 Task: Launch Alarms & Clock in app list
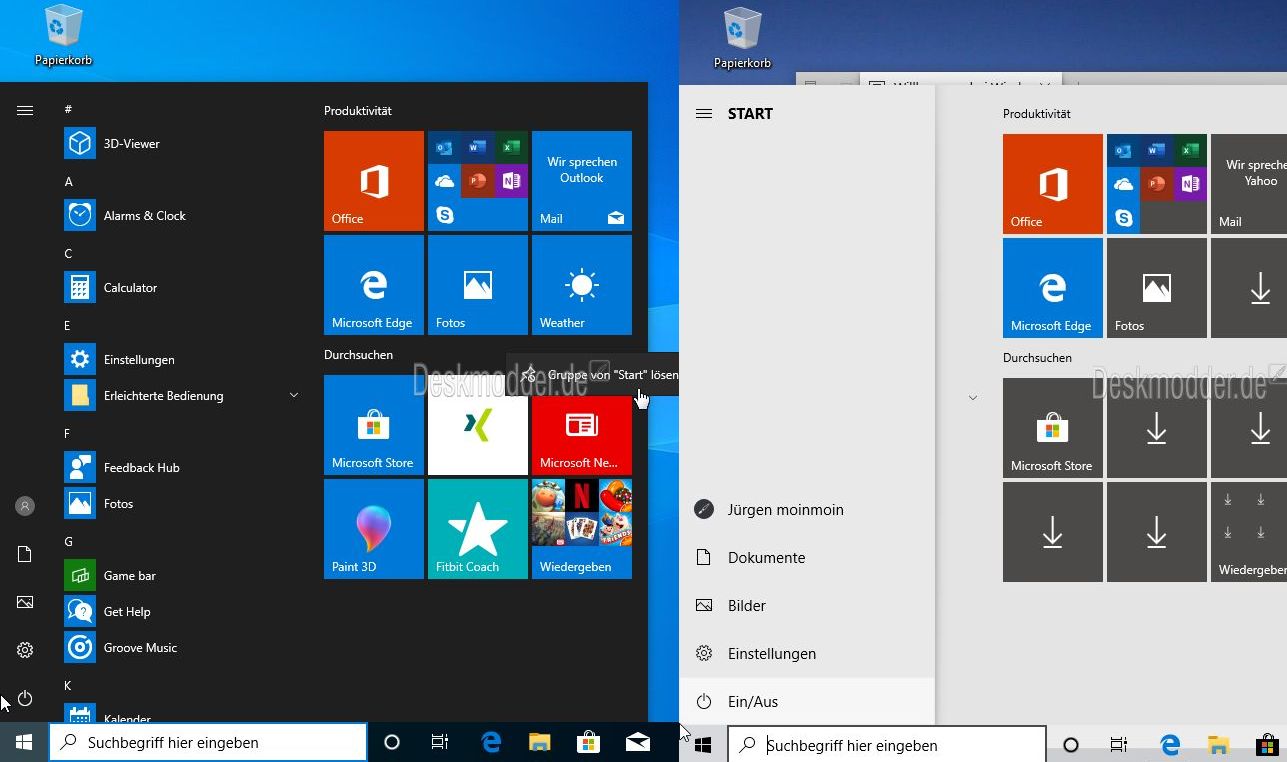pyautogui.click(x=180, y=215)
